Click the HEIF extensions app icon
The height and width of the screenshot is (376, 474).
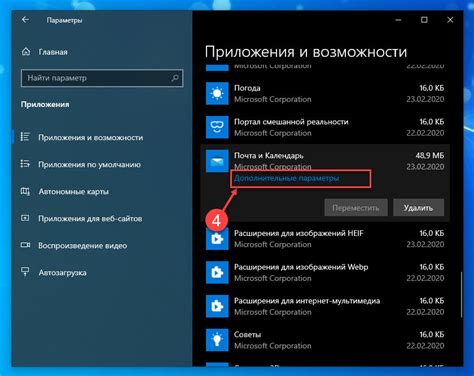click(217, 239)
